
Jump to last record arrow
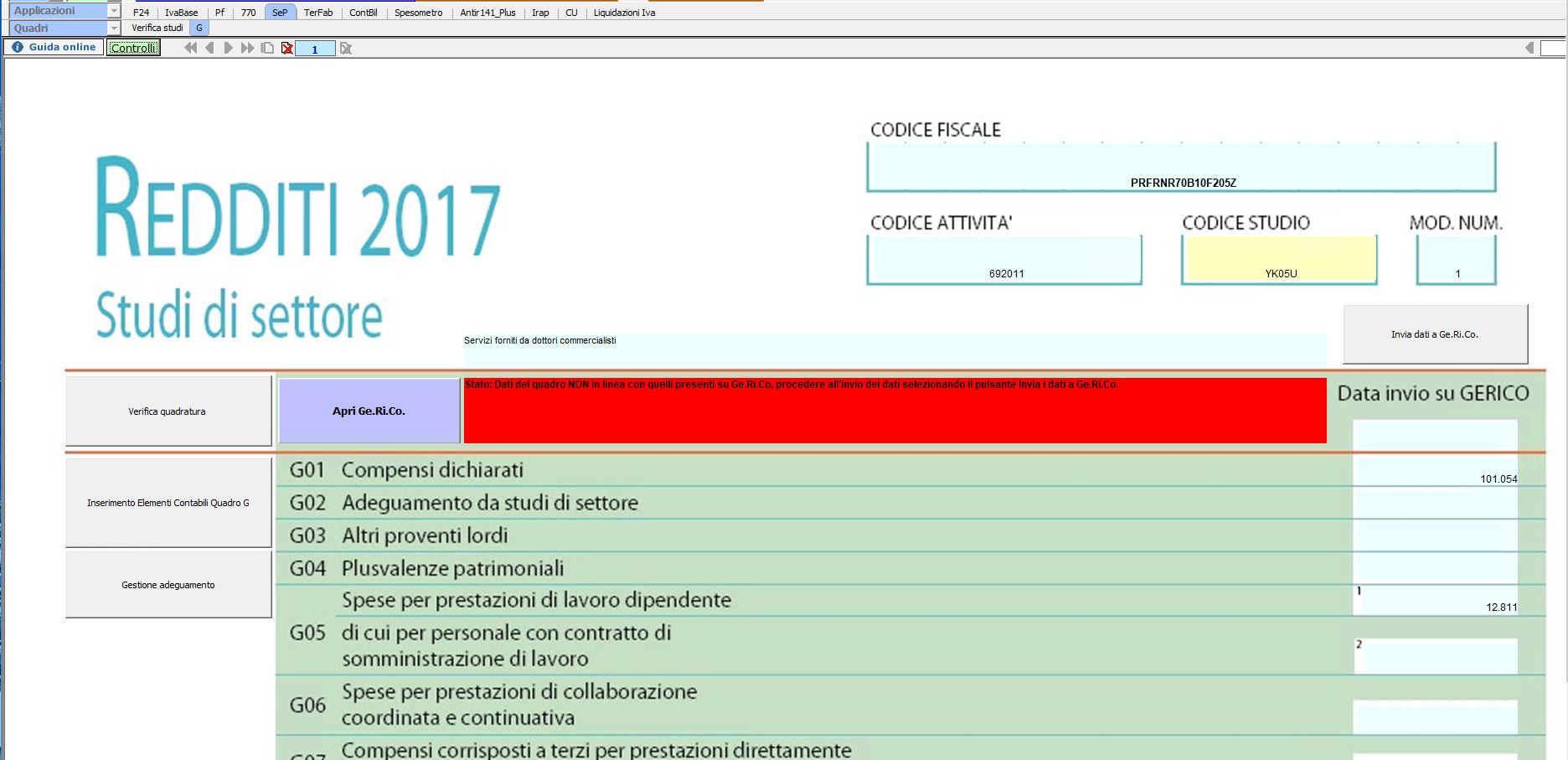pyautogui.click(x=247, y=49)
